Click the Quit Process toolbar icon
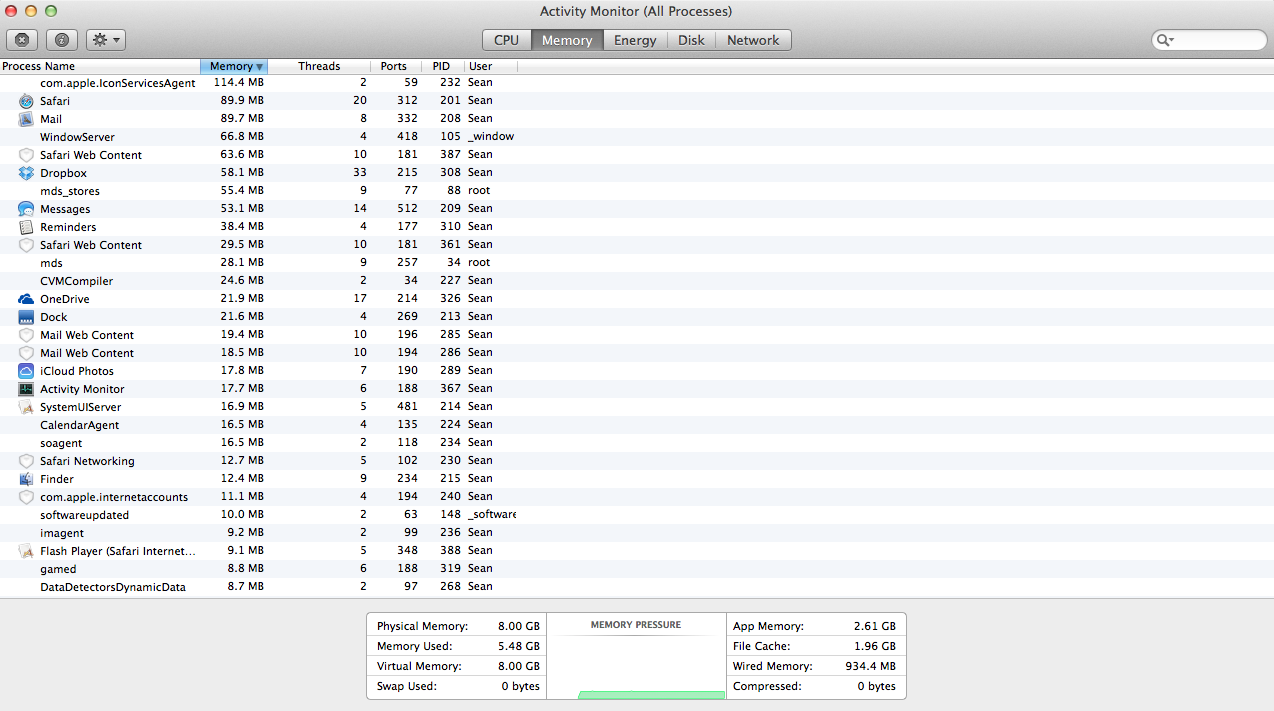Viewport: 1274px width, 711px height. tap(22, 40)
